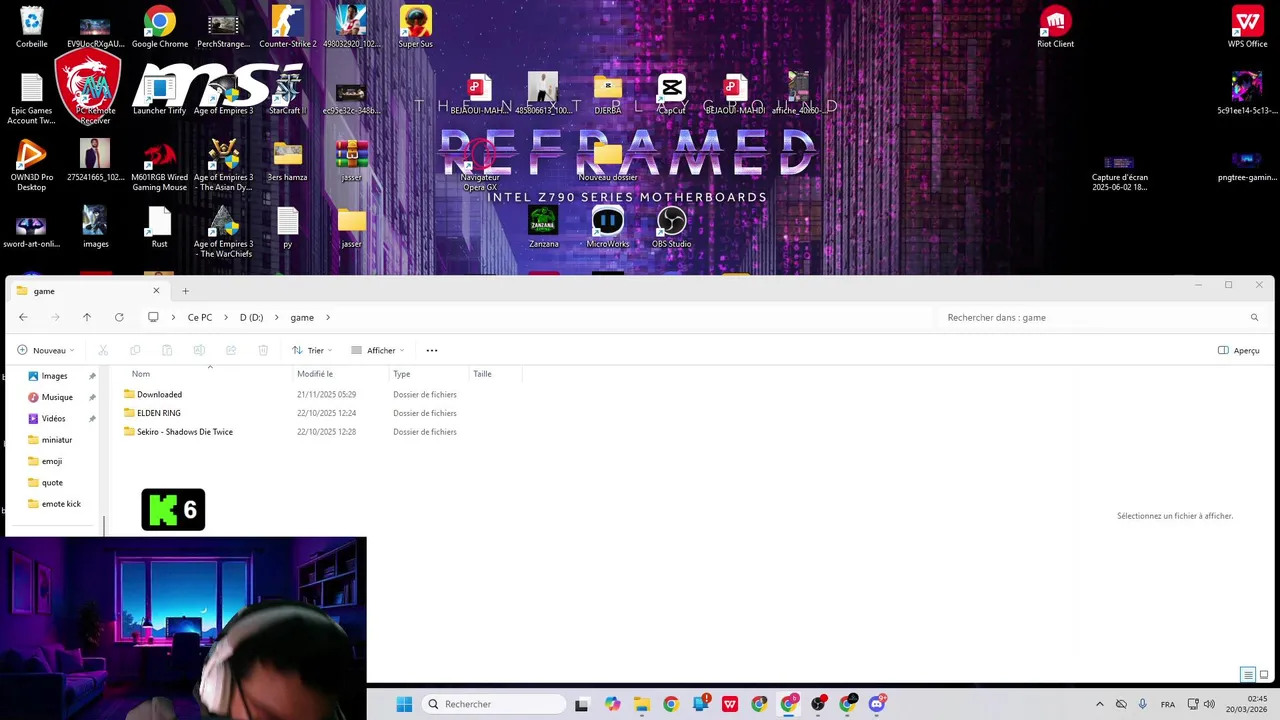Image resolution: width=1280 pixels, height=720 pixels.
Task: Open the images shortcut on desktop
Action: pos(96,228)
